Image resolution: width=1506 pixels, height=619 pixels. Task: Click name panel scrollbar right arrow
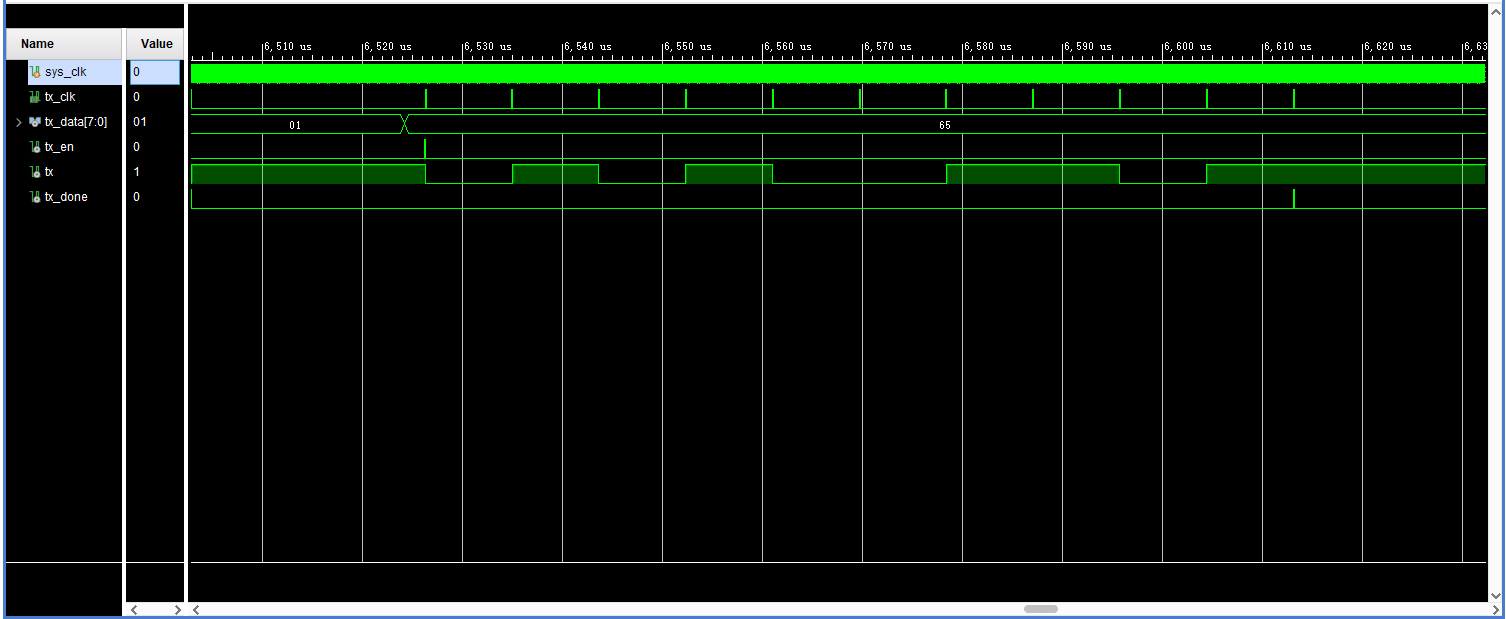coord(177,609)
